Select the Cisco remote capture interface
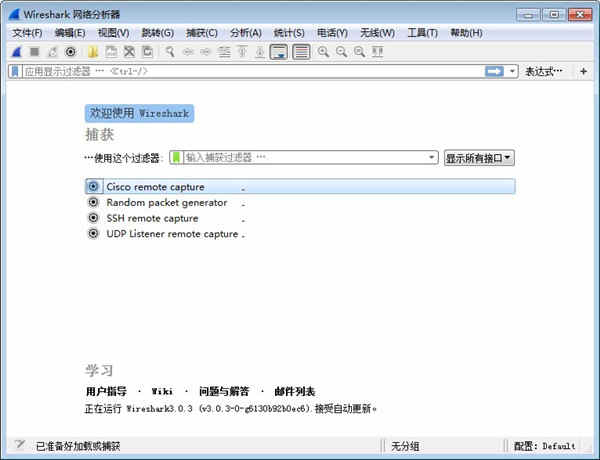This screenshot has width=600, height=460. pos(300,186)
